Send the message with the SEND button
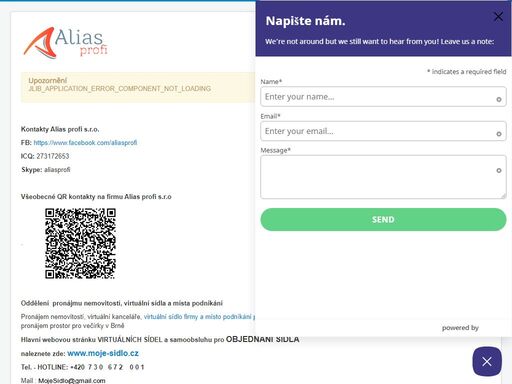Screen dimensions: 512x384 tap(383, 219)
